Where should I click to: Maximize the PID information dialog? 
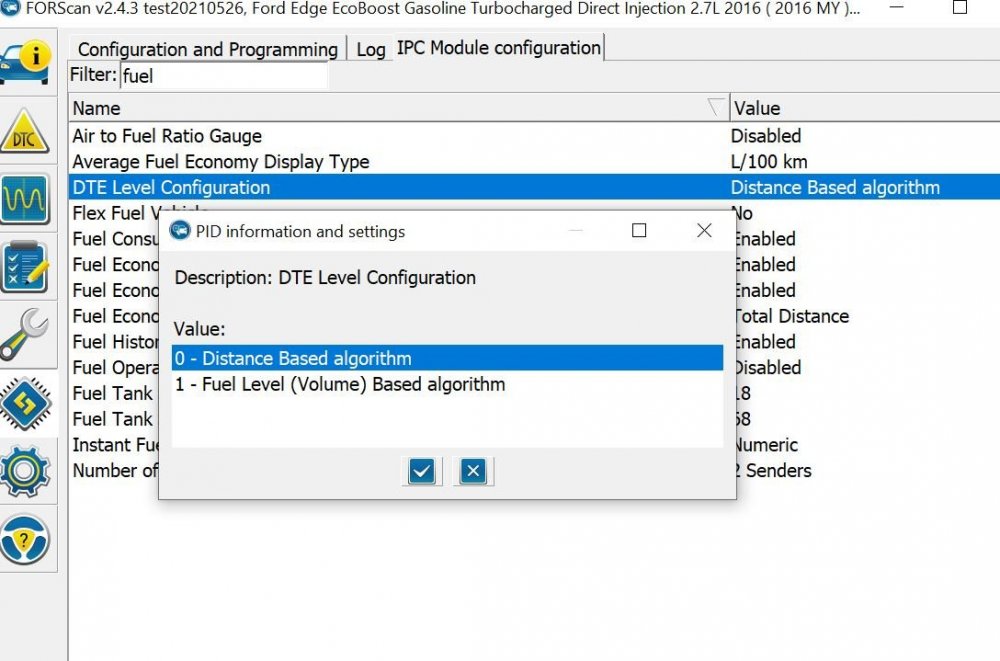(639, 231)
